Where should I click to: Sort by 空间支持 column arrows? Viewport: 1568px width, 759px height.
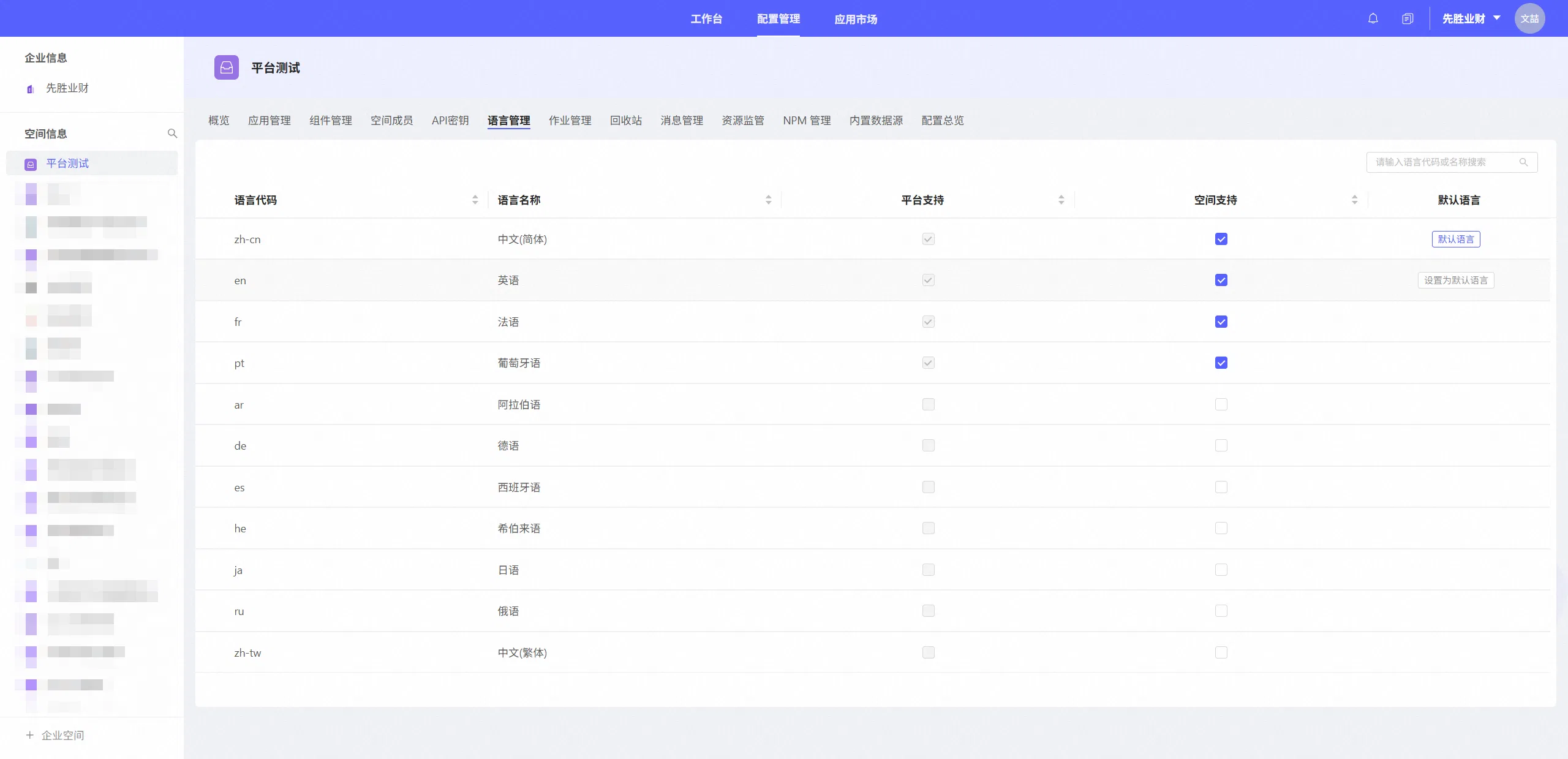(x=1354, y=200)
